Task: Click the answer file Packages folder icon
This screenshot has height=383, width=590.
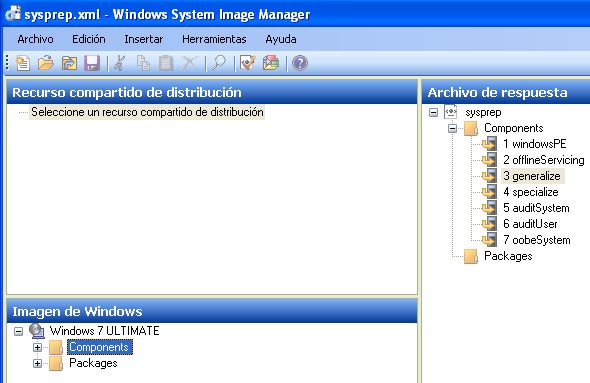Action: [x=471, y=256]
